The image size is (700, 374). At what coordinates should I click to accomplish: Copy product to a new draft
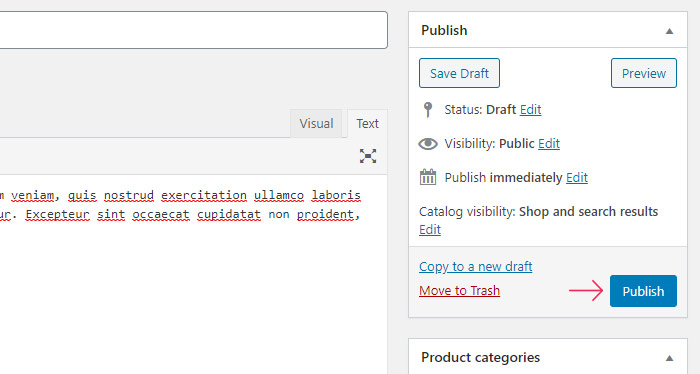click(x=475, y=266)
